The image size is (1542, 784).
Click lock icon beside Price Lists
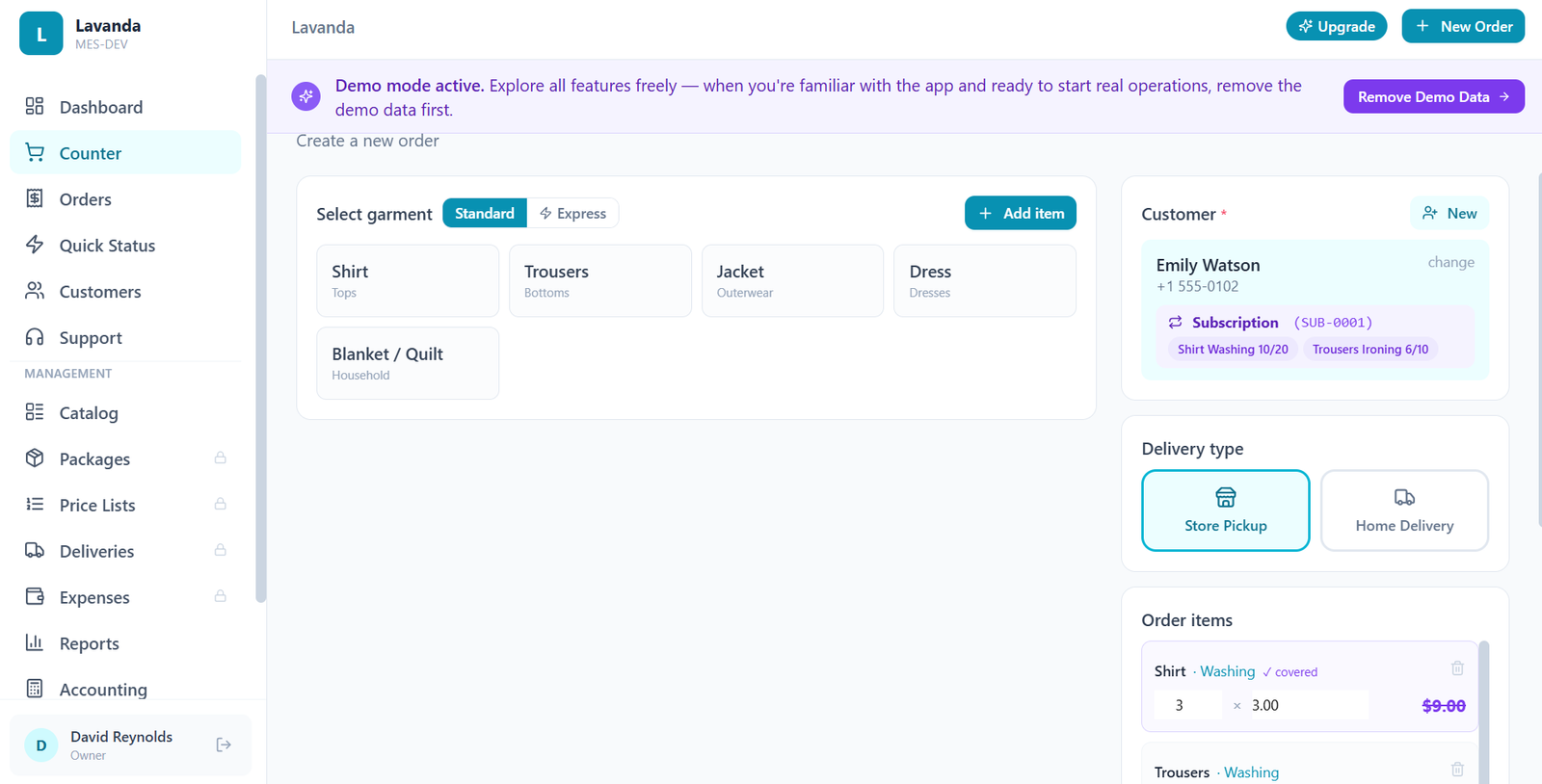click(221, 505)
